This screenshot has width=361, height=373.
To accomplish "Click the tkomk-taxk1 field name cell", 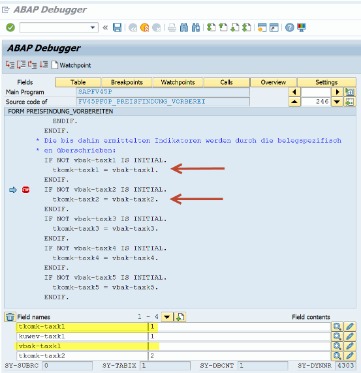I will [82, 327].
